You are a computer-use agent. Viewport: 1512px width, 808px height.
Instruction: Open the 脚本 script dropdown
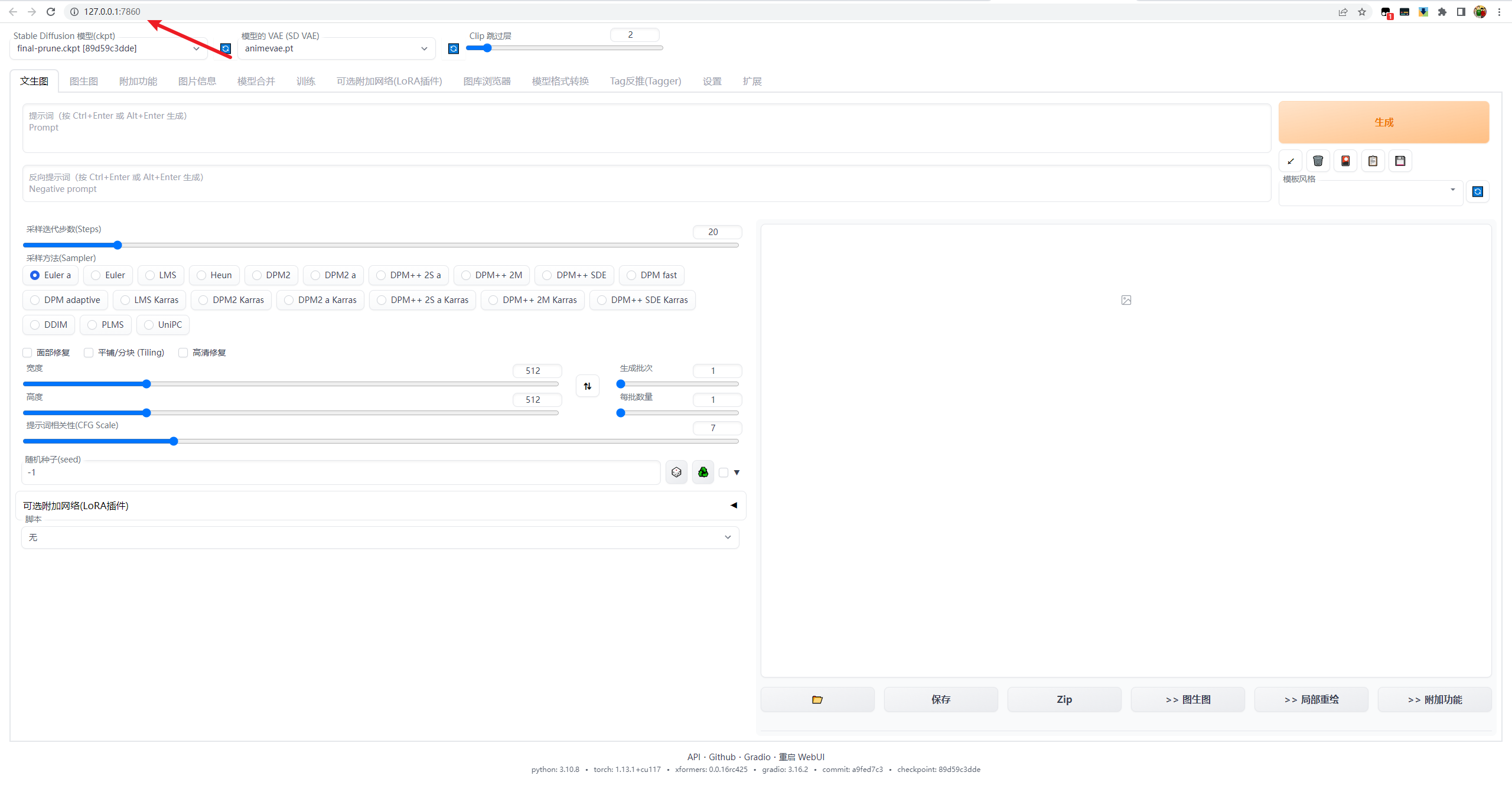point(380,537)
